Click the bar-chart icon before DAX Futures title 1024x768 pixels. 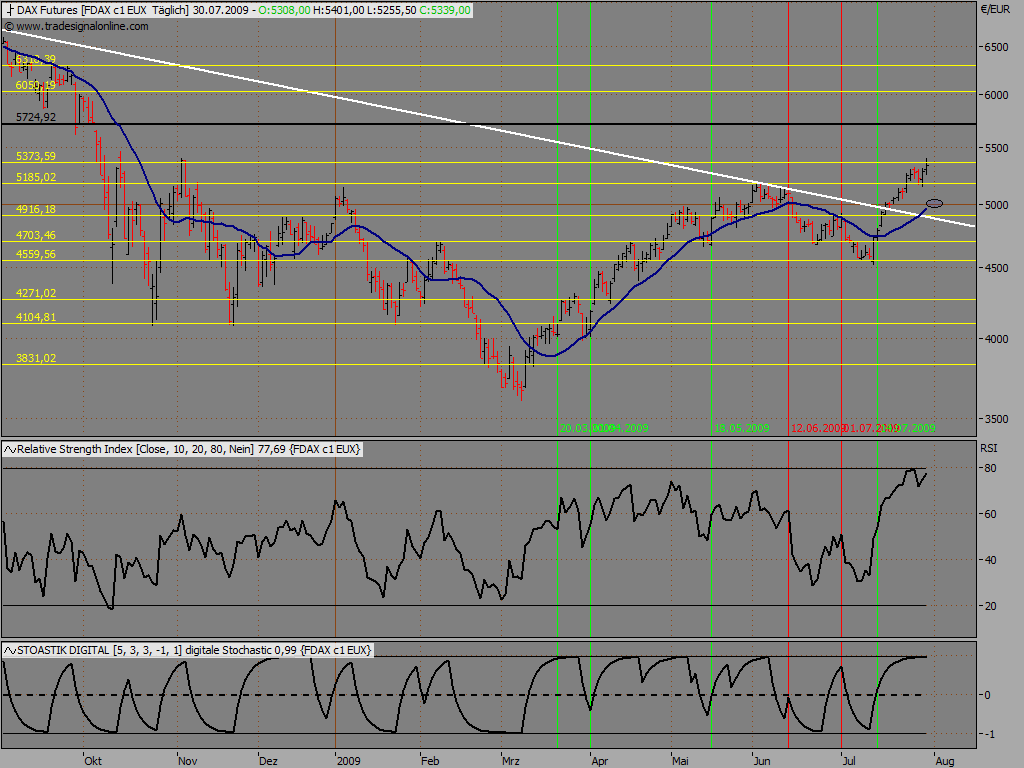pyautogui.click(x=10, y=10)
